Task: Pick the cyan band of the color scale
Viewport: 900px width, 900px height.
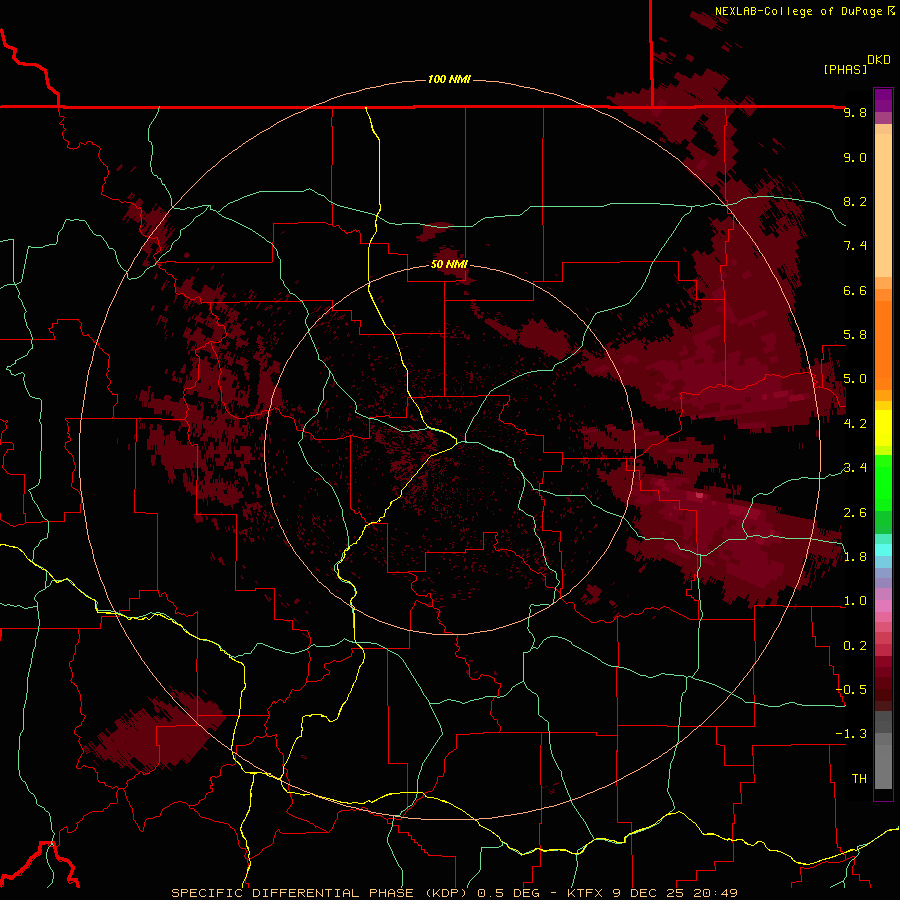Action: click(883, 550)
